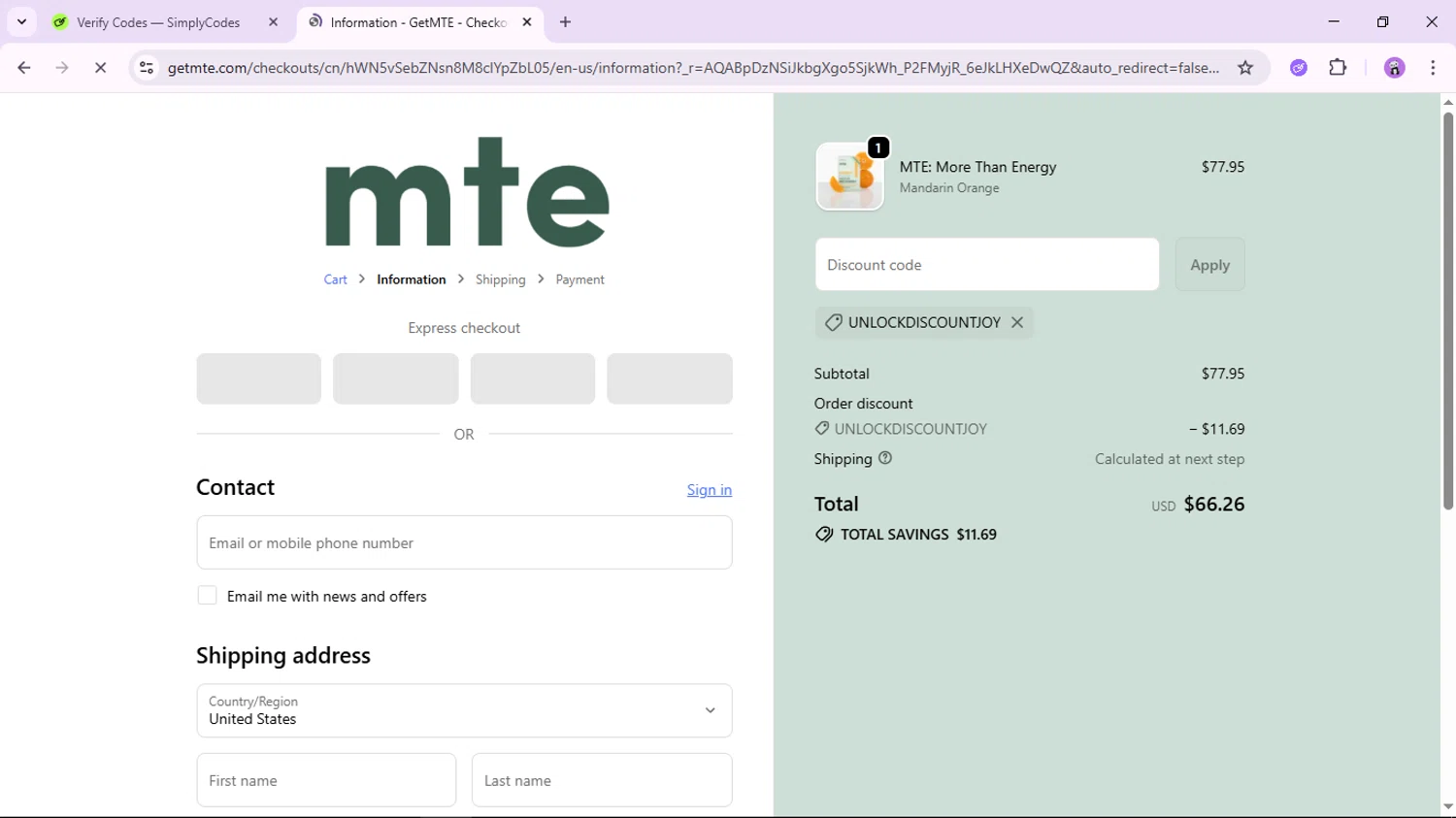
Task: Close the GetMTE checkout tab
Action: click(527, 21)
